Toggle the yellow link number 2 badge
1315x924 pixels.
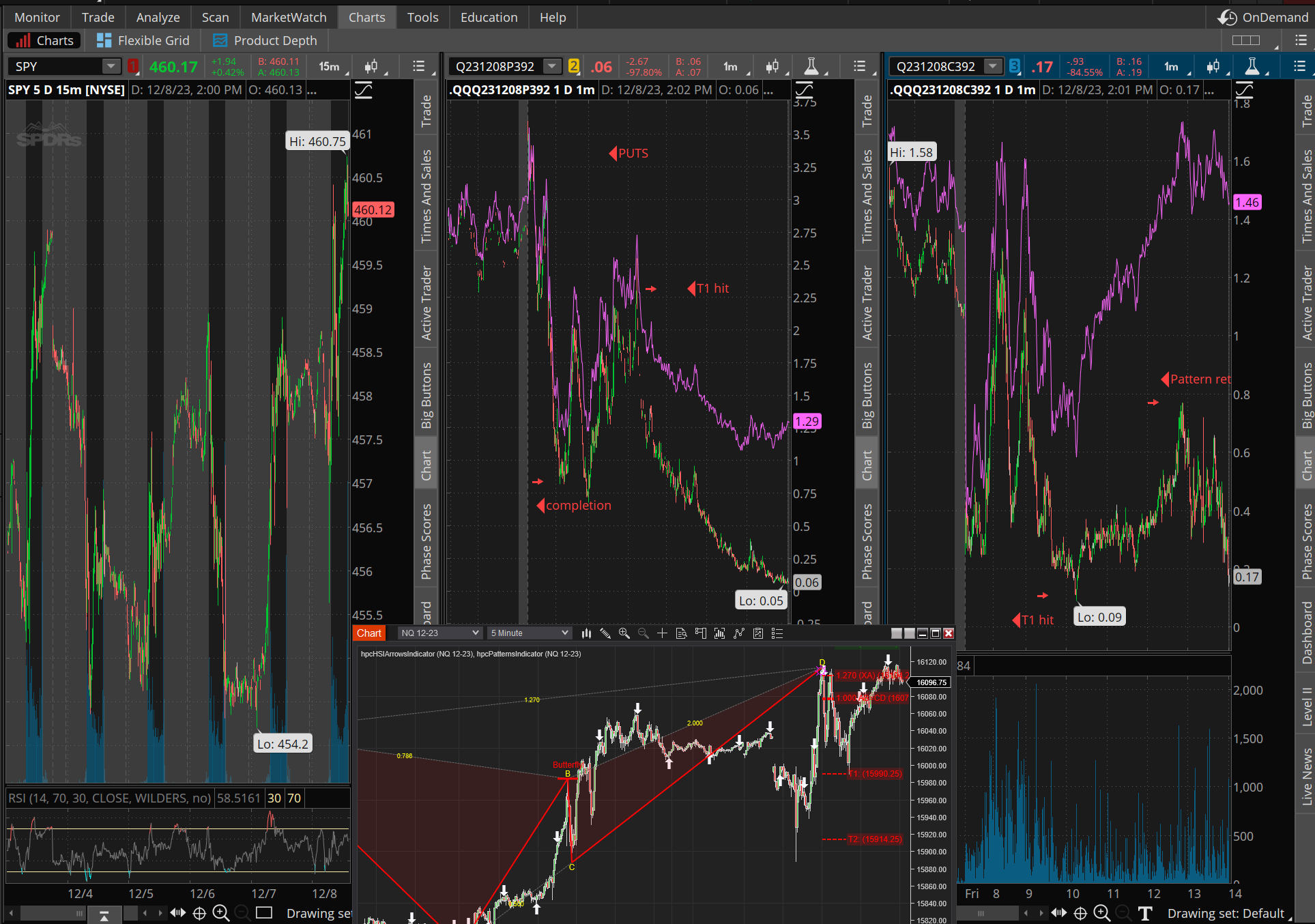tap(574, 66)
